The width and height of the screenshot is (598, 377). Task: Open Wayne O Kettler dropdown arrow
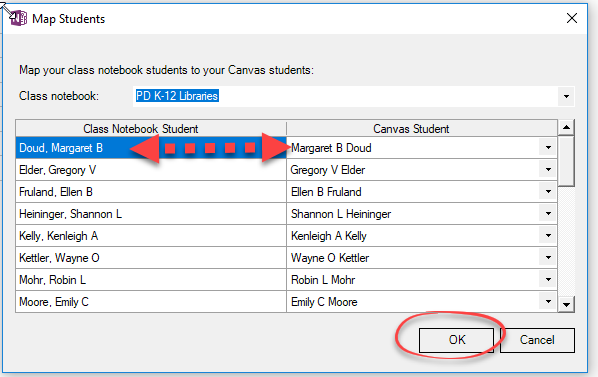pyautogui.click(x=548, y=258)
